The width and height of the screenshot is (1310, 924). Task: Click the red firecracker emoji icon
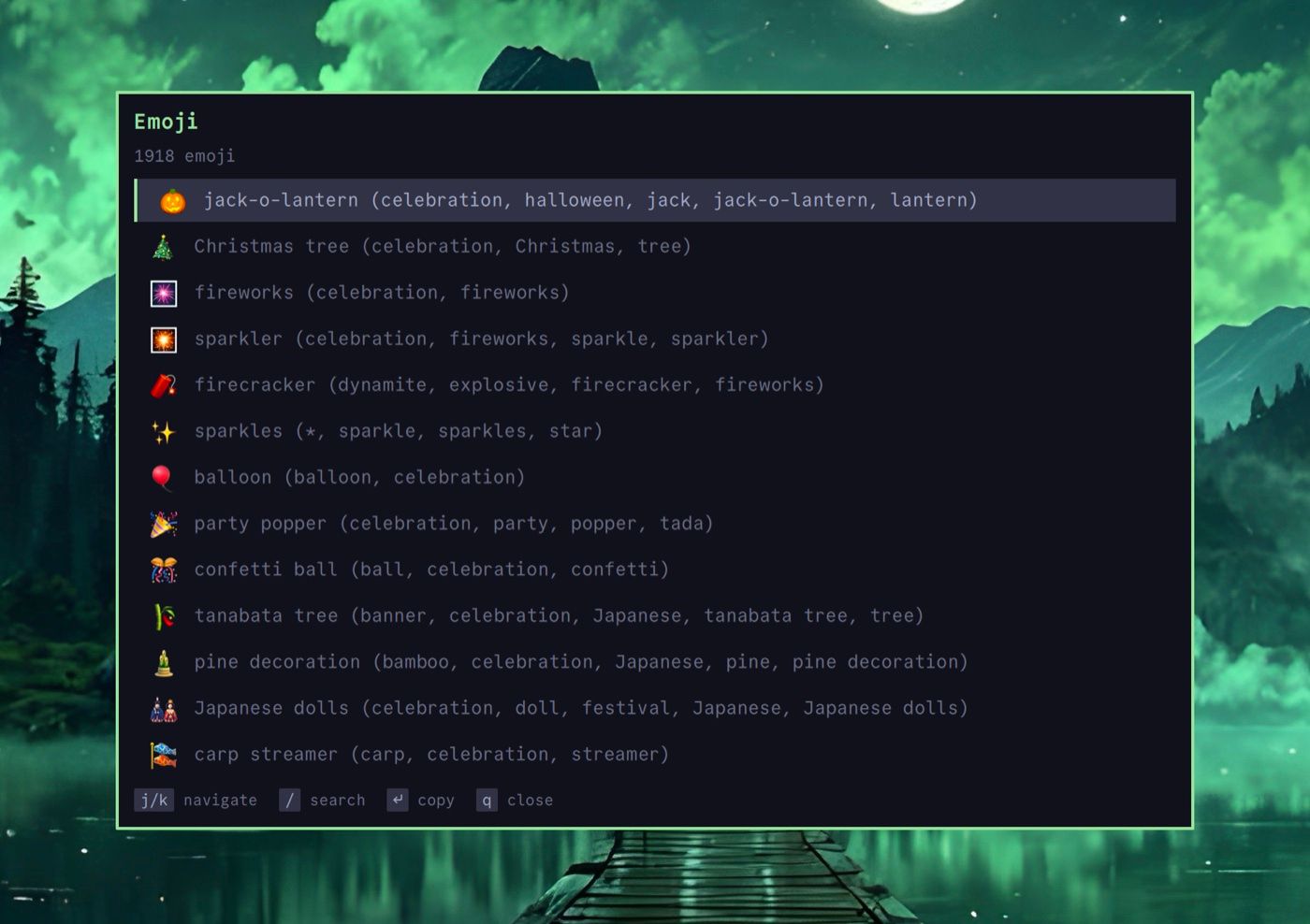pos(164,385)
